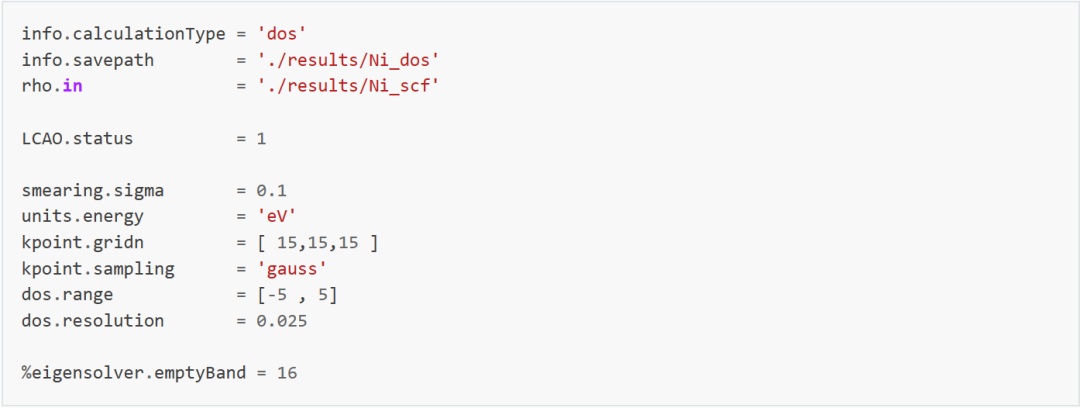1080x408 pixels.
Task: Click the './results/Ni_scf' input path string
Action: [x=348, y=87]
